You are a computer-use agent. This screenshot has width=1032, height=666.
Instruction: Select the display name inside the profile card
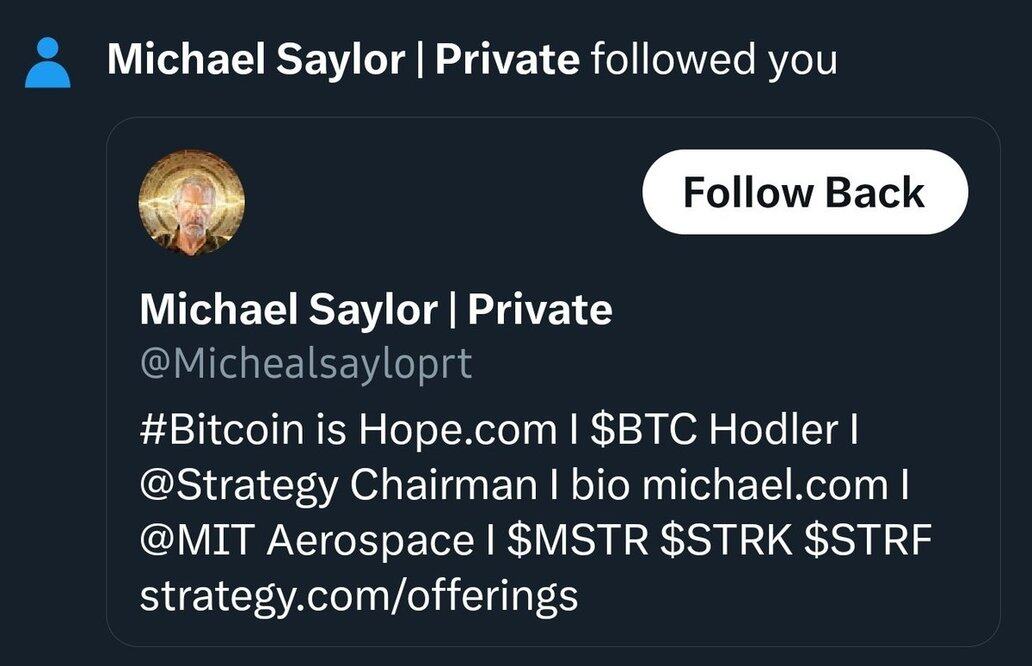click(375, 310)
